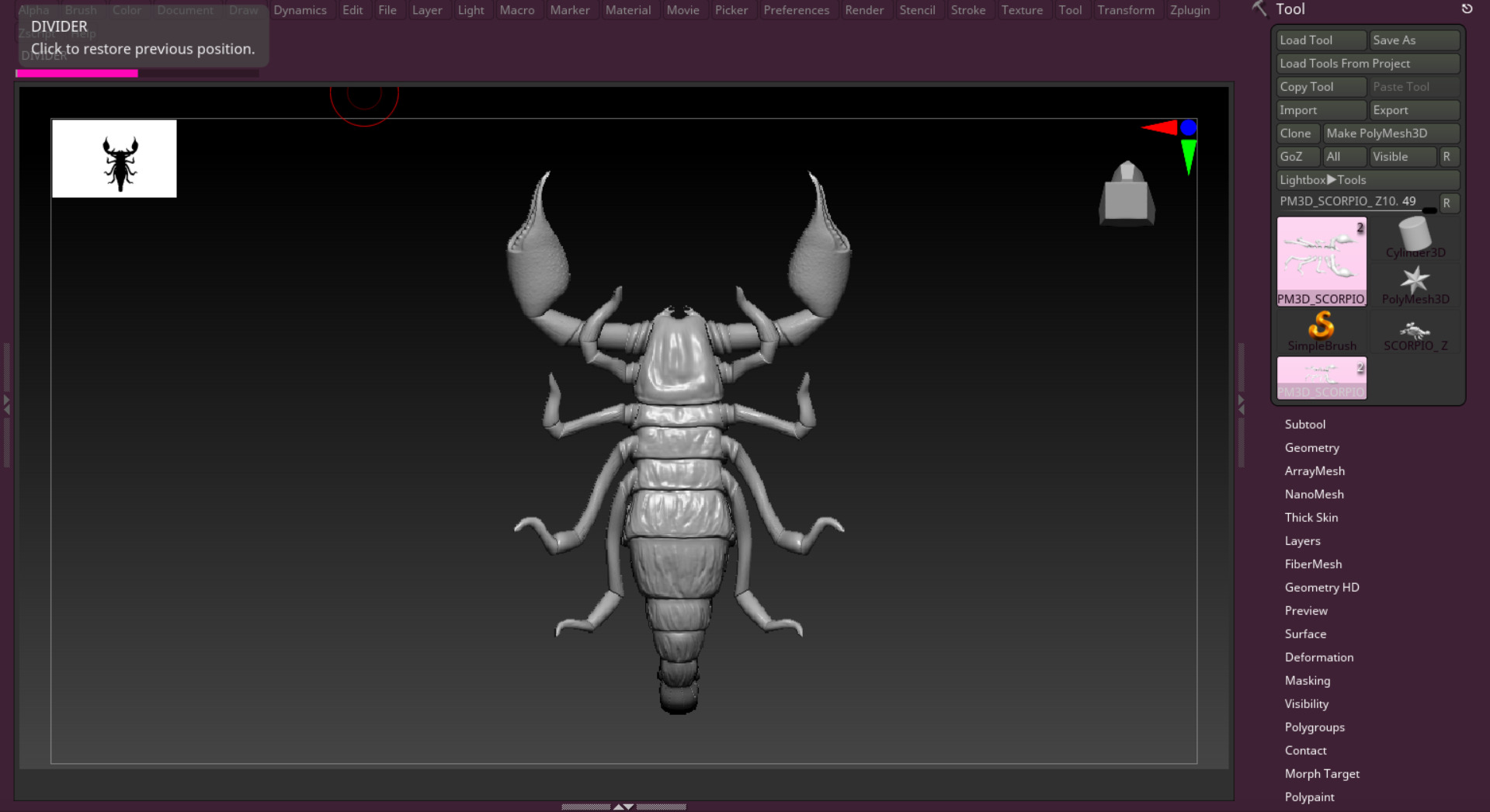Open the NanoMesh section
This screenshot has width=1490, height=812.
tap(1314, 494)
